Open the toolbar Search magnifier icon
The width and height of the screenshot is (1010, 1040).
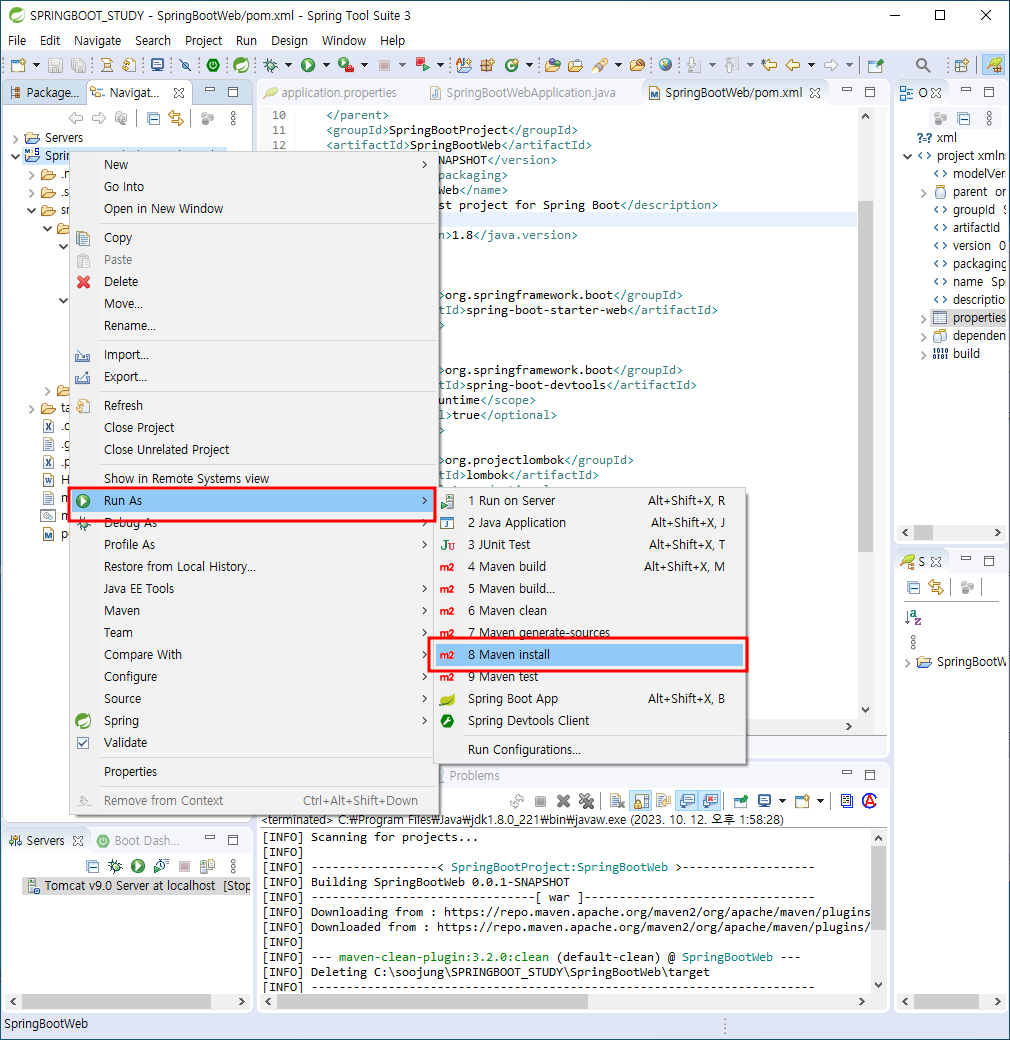[x=922, y=65]
